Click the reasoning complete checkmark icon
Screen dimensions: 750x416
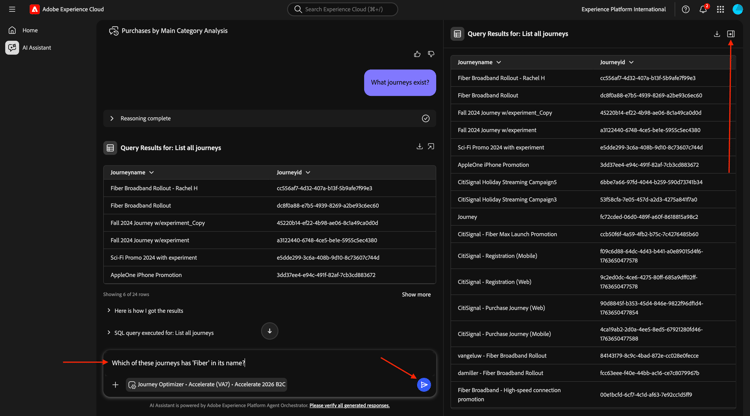click(x=426, y=119)
